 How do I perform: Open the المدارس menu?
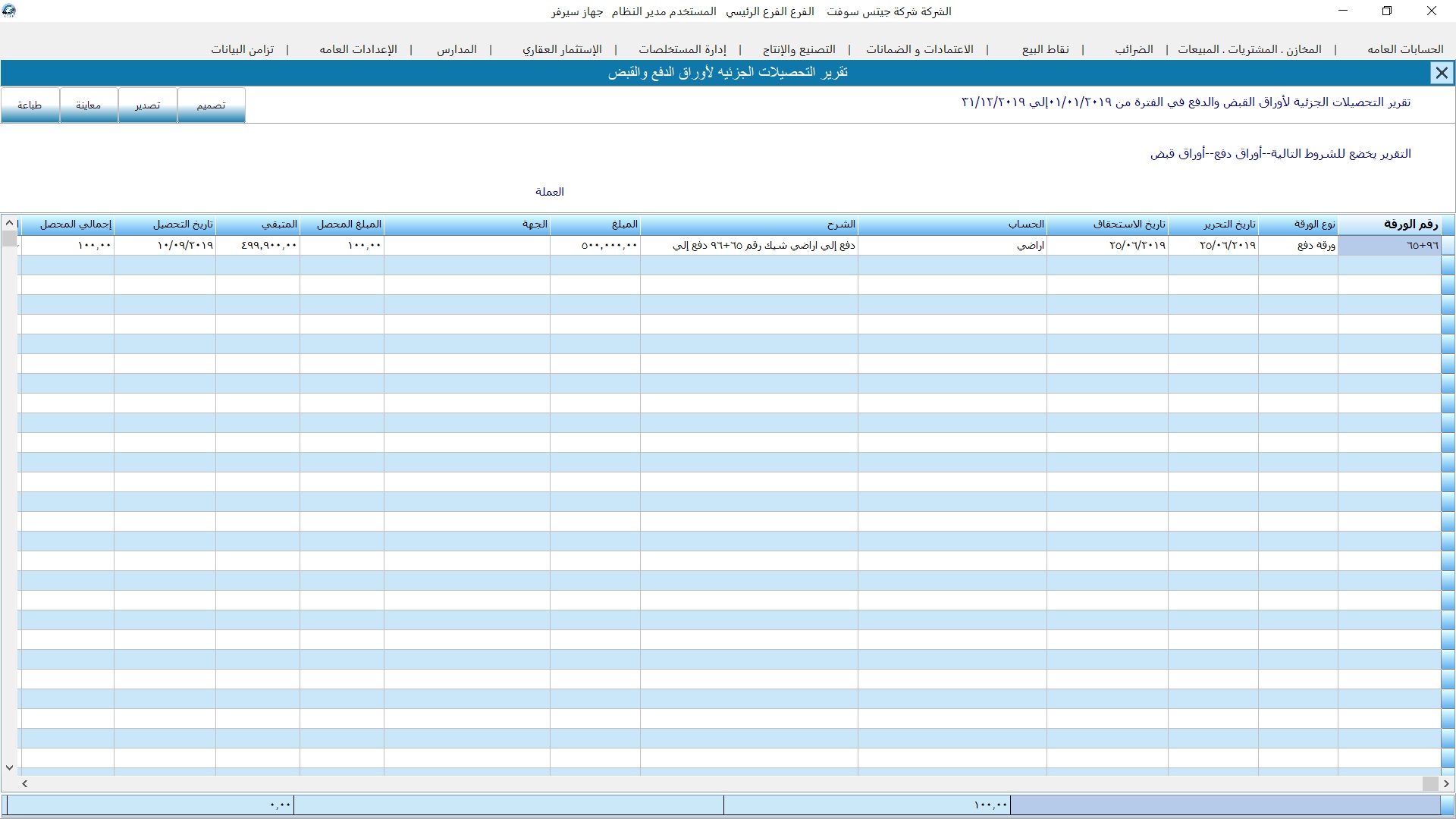click(457, 49)
